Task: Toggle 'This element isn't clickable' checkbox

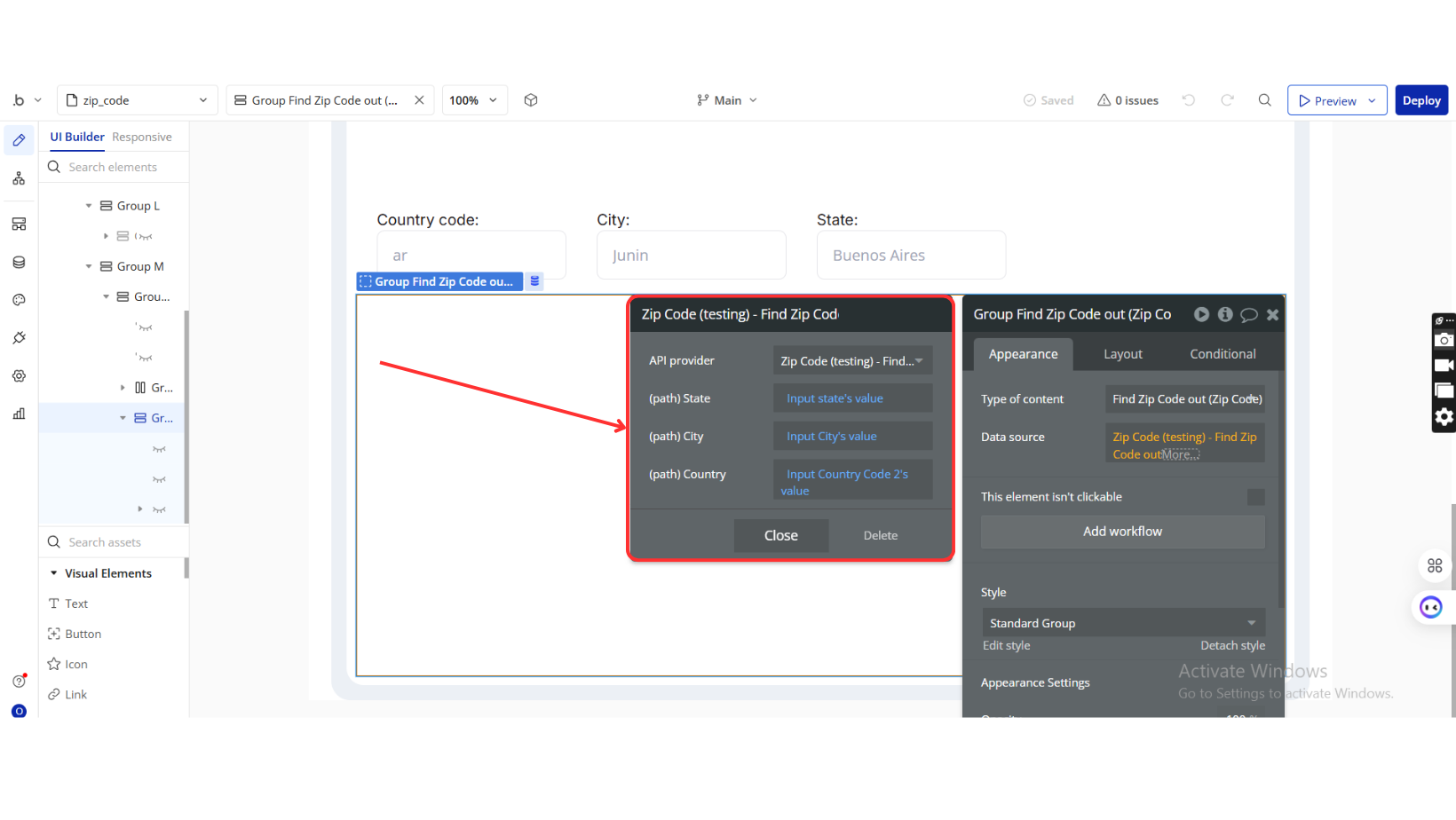Action: [1255, 497]
